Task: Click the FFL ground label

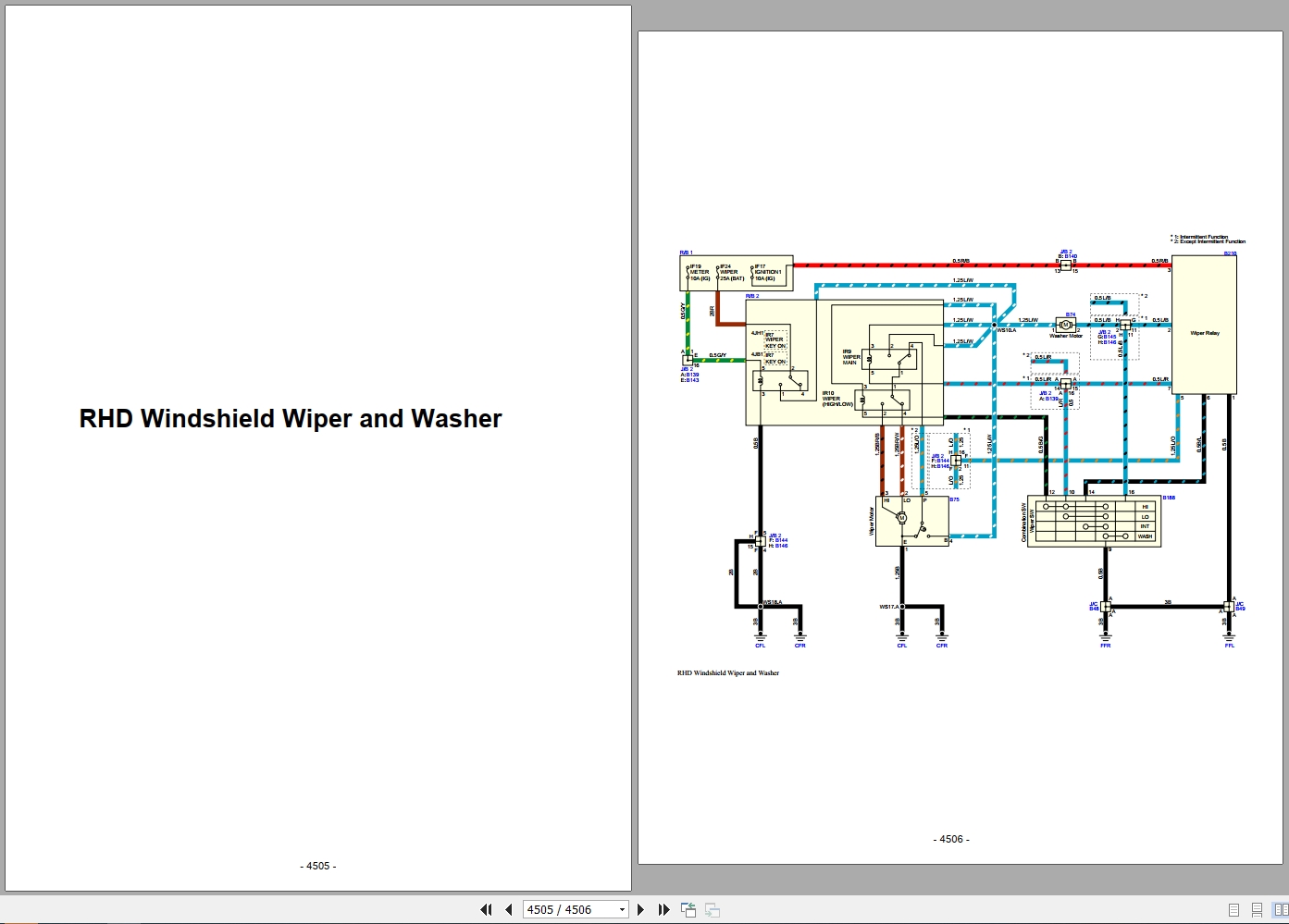Action: click(1230, 646)
